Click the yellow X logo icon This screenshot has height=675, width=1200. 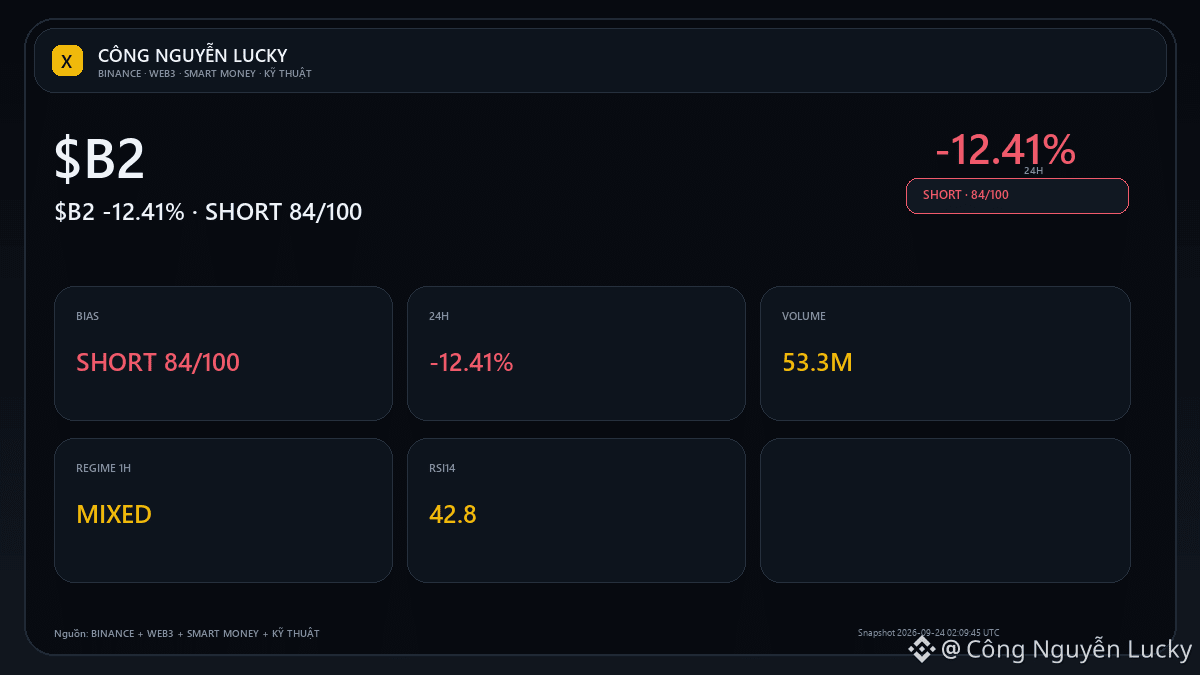point(67,61)
